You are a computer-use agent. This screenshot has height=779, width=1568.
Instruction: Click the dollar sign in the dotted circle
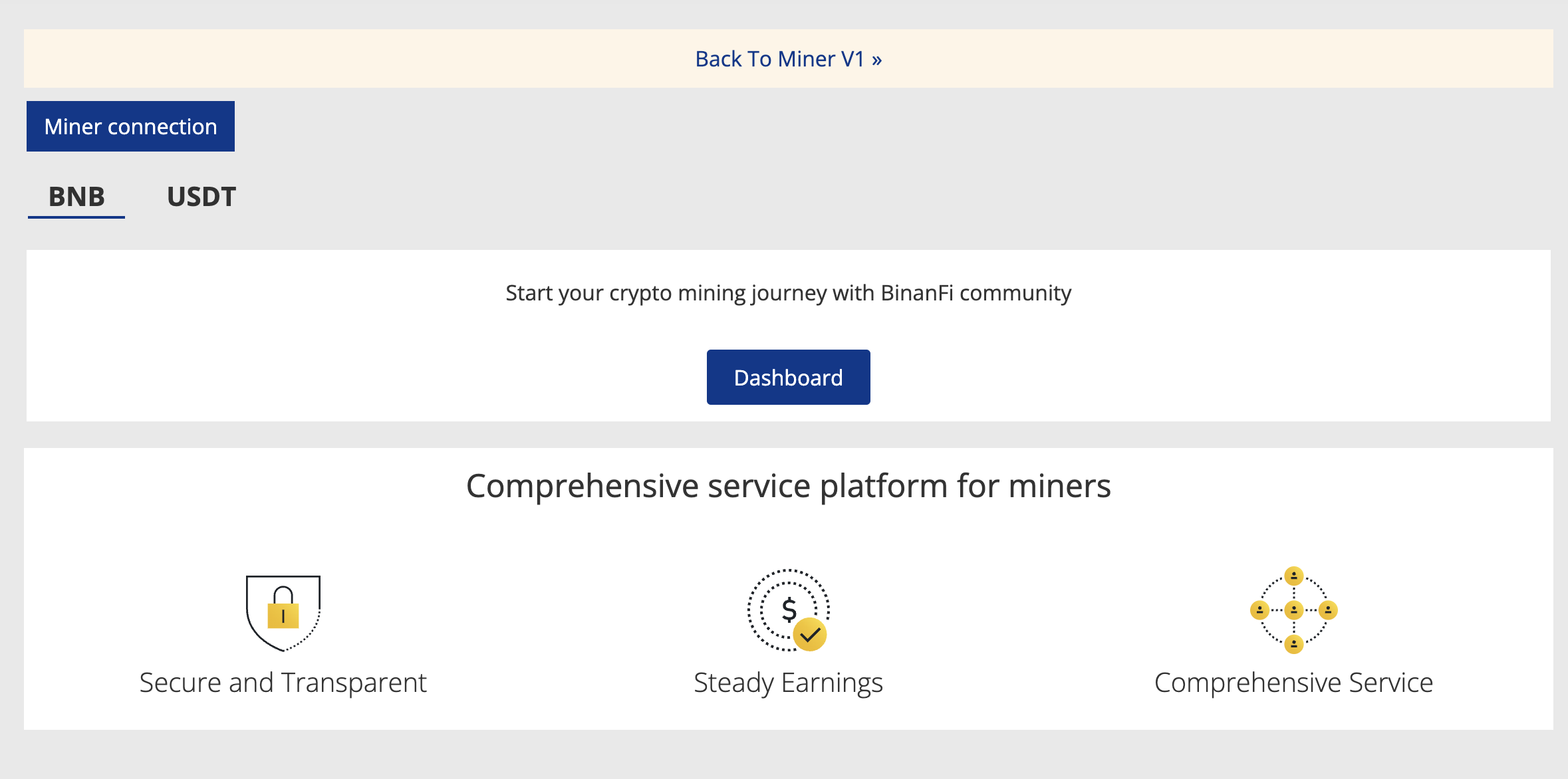pos(789,609)
